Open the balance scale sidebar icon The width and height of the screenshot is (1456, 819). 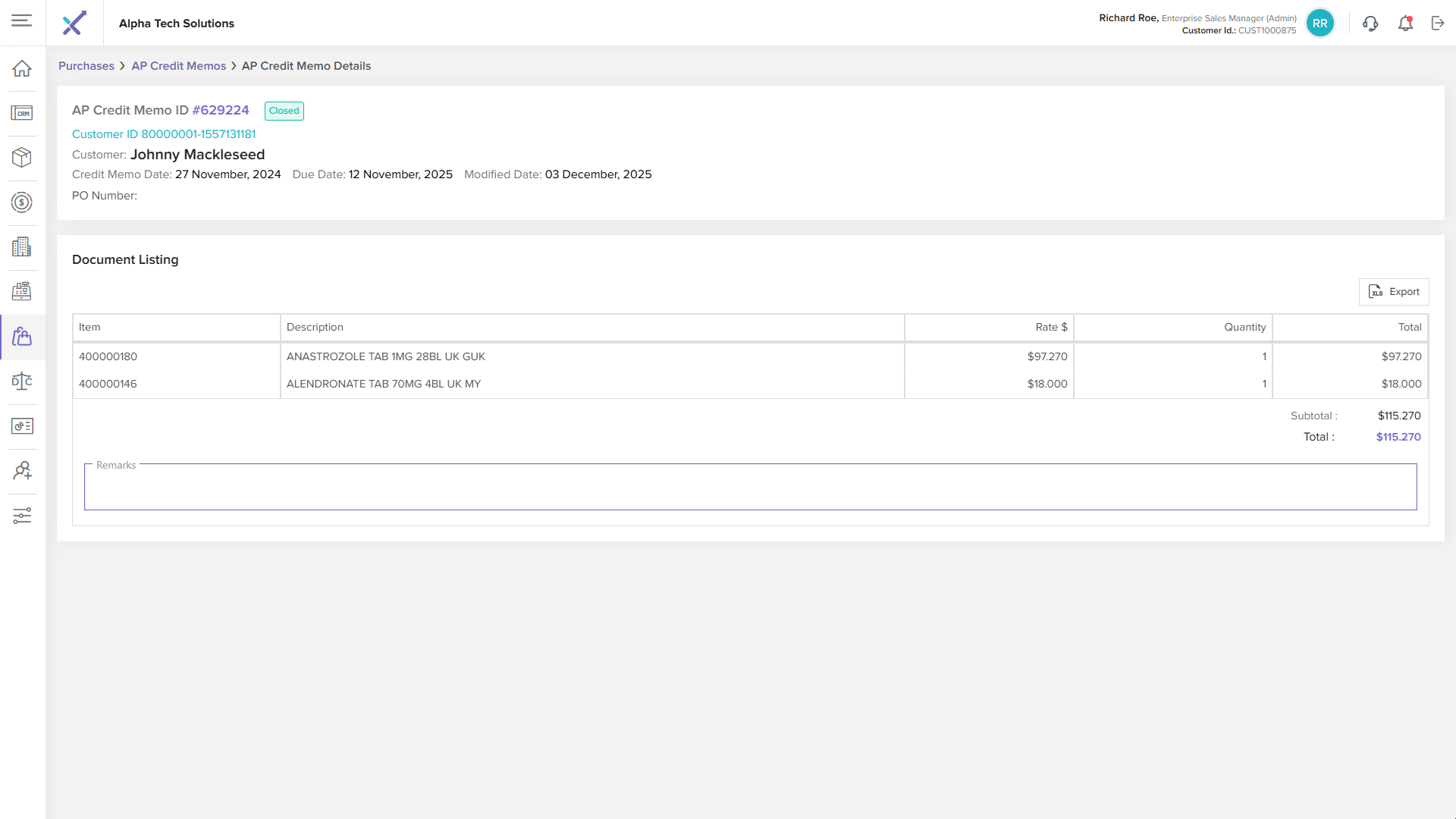(x=22, y=381)
